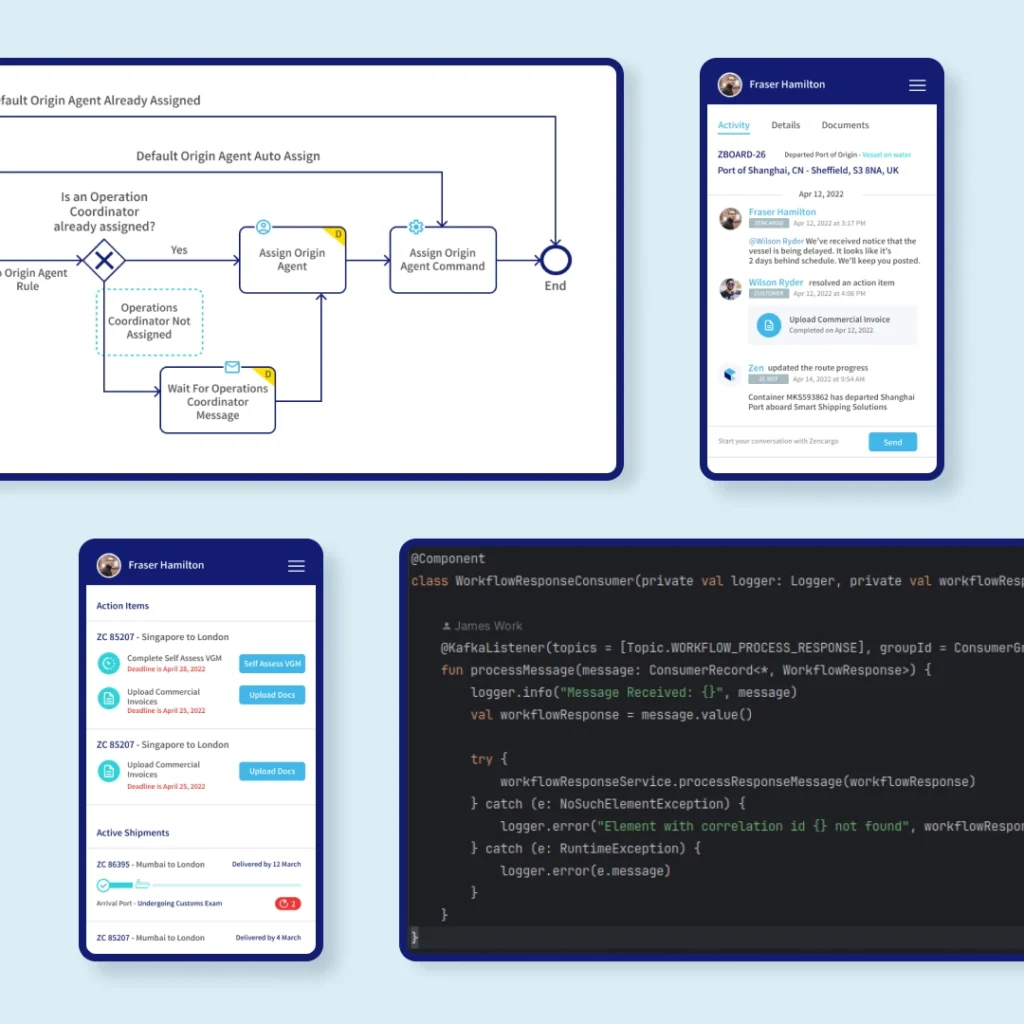Screen dimensions: 1024x1024
Task: Open hamburger menu on the Activity phone screen
Action: coord(917,85)
